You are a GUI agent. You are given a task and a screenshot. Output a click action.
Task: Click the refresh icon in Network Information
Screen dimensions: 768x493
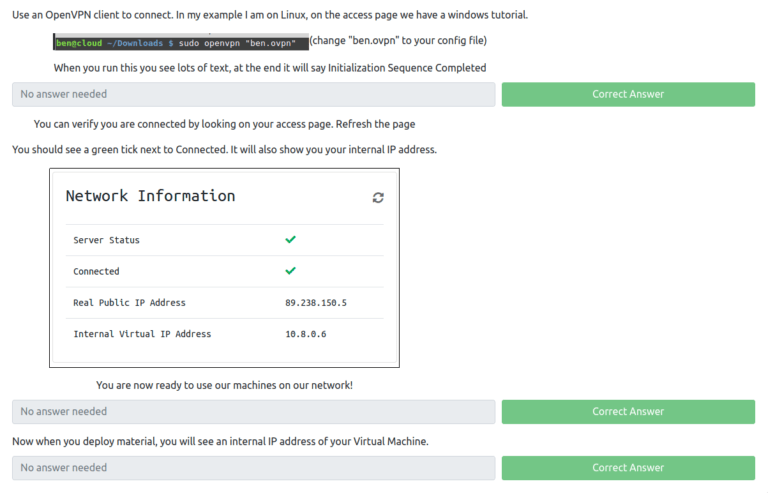(x=378, y=197)
